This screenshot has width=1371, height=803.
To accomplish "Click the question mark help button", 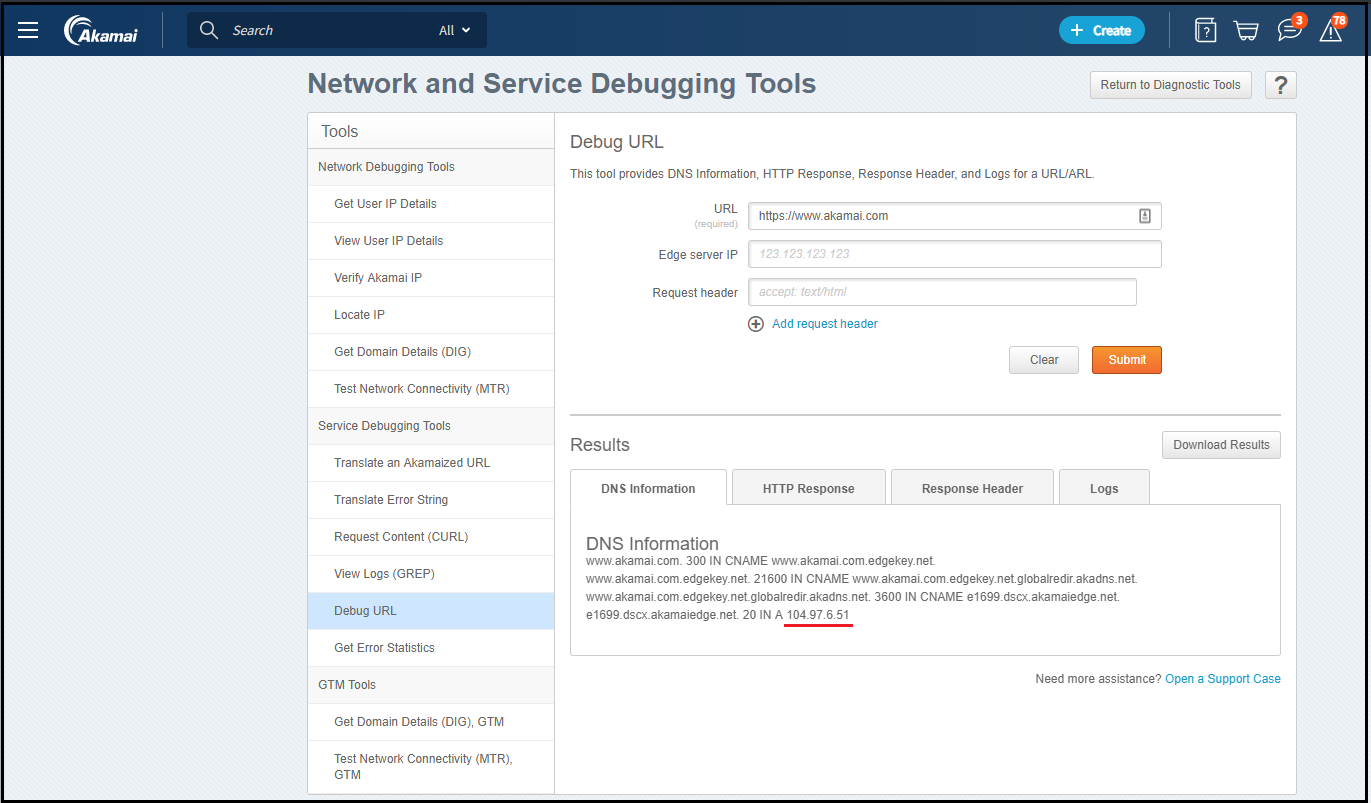I will pos(1280,85).
